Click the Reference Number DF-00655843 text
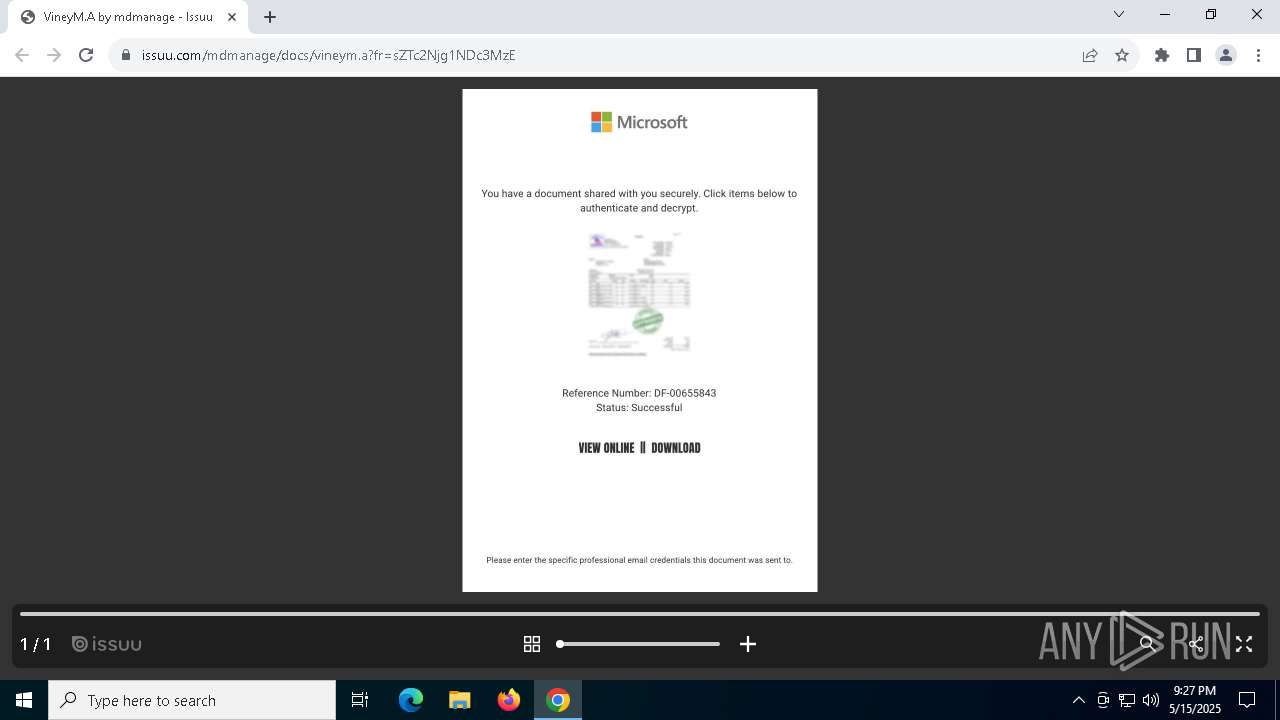Screen dimensions: 1280x720 point(639,393)
